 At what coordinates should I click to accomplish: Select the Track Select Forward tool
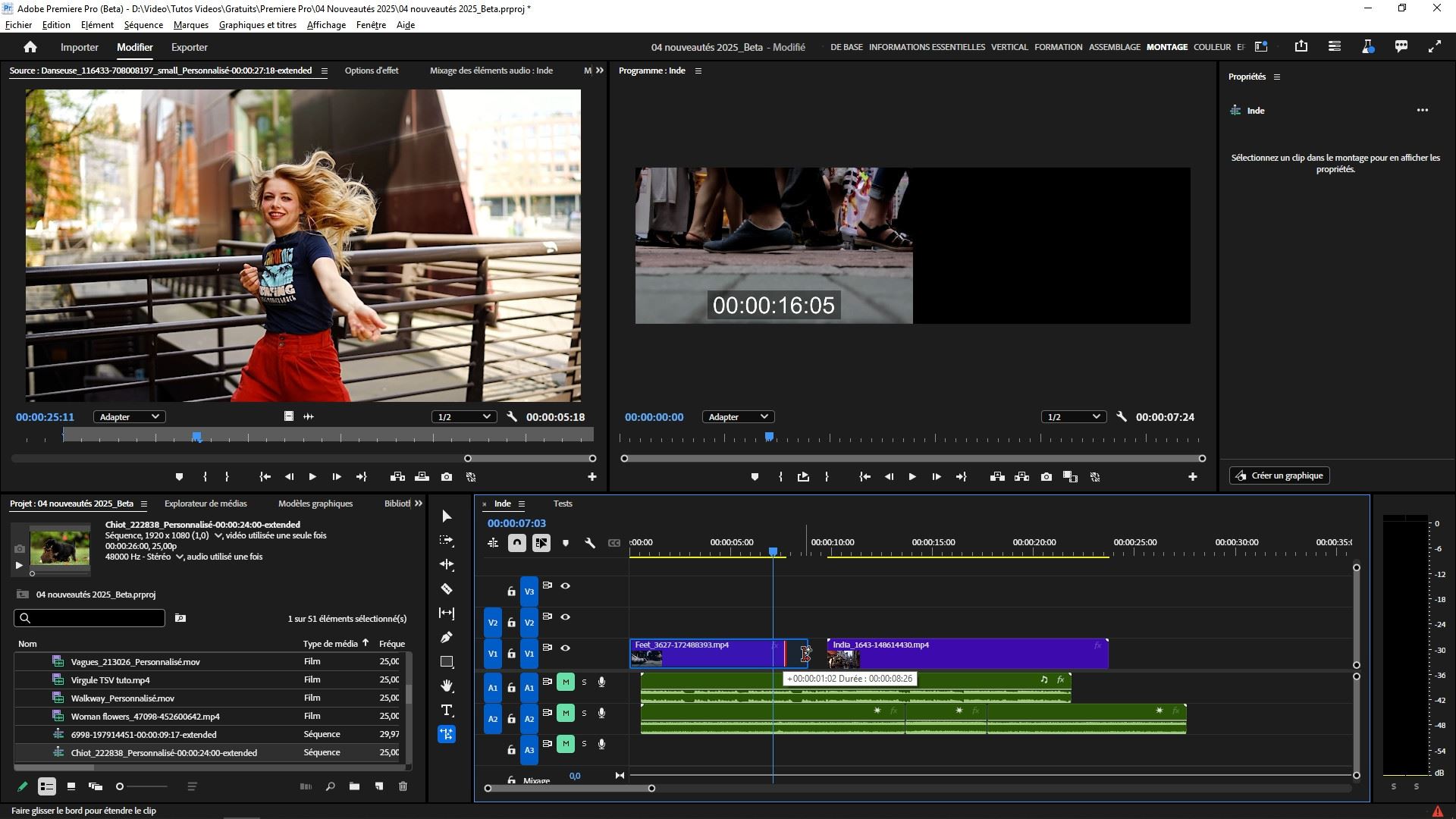click(x=447, y=541)
